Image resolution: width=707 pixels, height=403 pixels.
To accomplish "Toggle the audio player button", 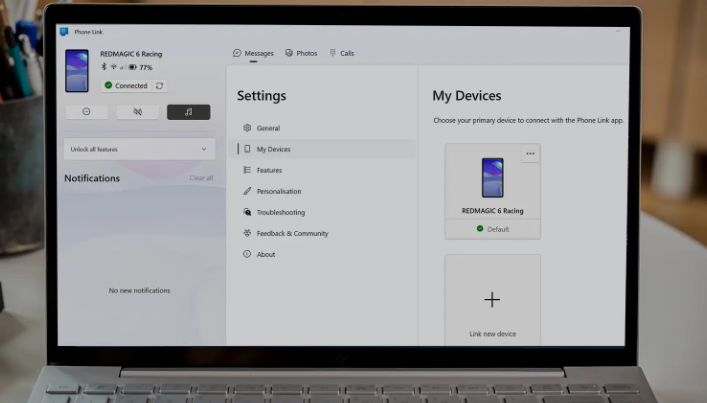I will tap(188, 112).
